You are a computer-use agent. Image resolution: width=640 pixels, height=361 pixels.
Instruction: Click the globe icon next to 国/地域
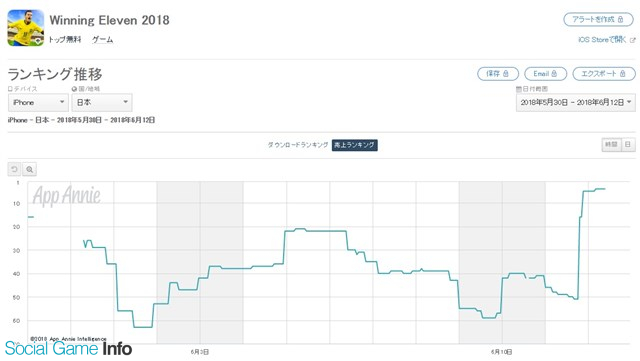74,89
